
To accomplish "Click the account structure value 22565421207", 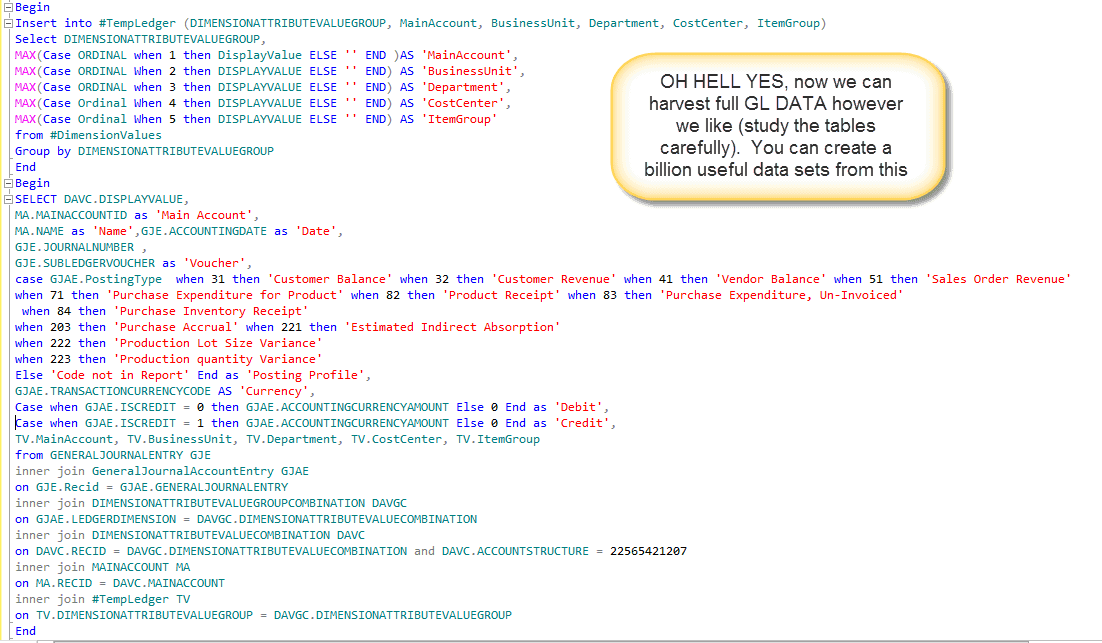I will [648, 551].
